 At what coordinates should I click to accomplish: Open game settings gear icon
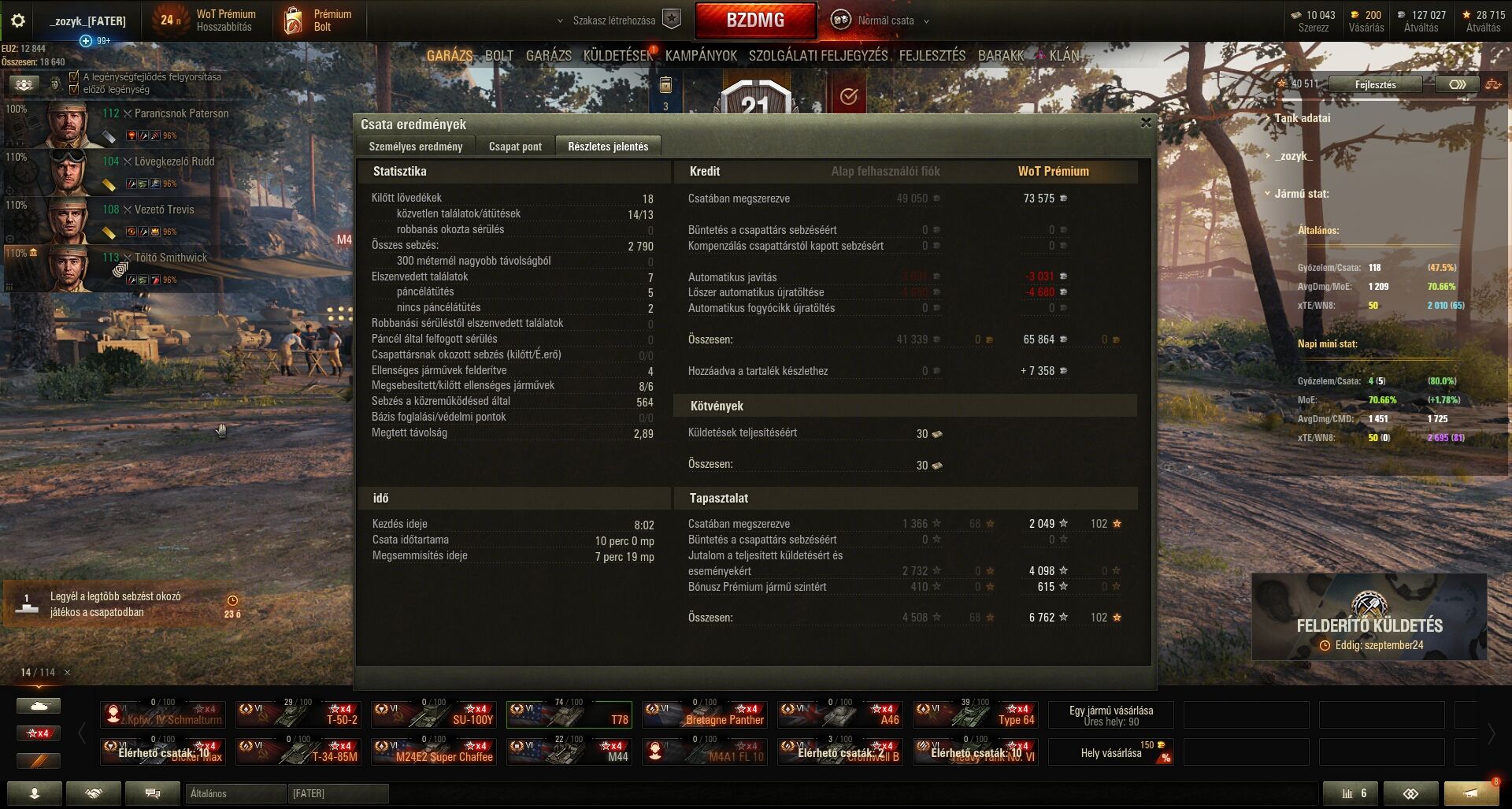[17, 21]
